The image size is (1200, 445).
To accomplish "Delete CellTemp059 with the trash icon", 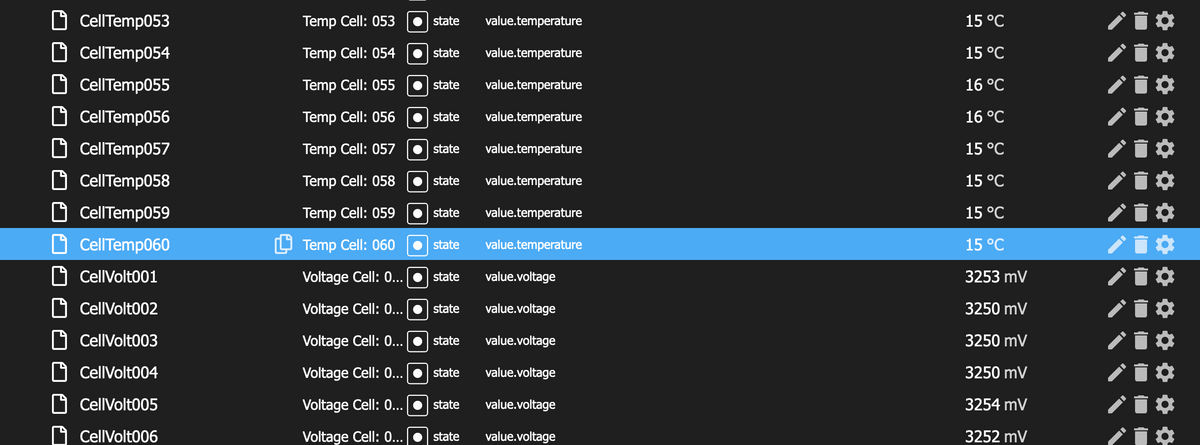I will click(x=1141, y=213).
